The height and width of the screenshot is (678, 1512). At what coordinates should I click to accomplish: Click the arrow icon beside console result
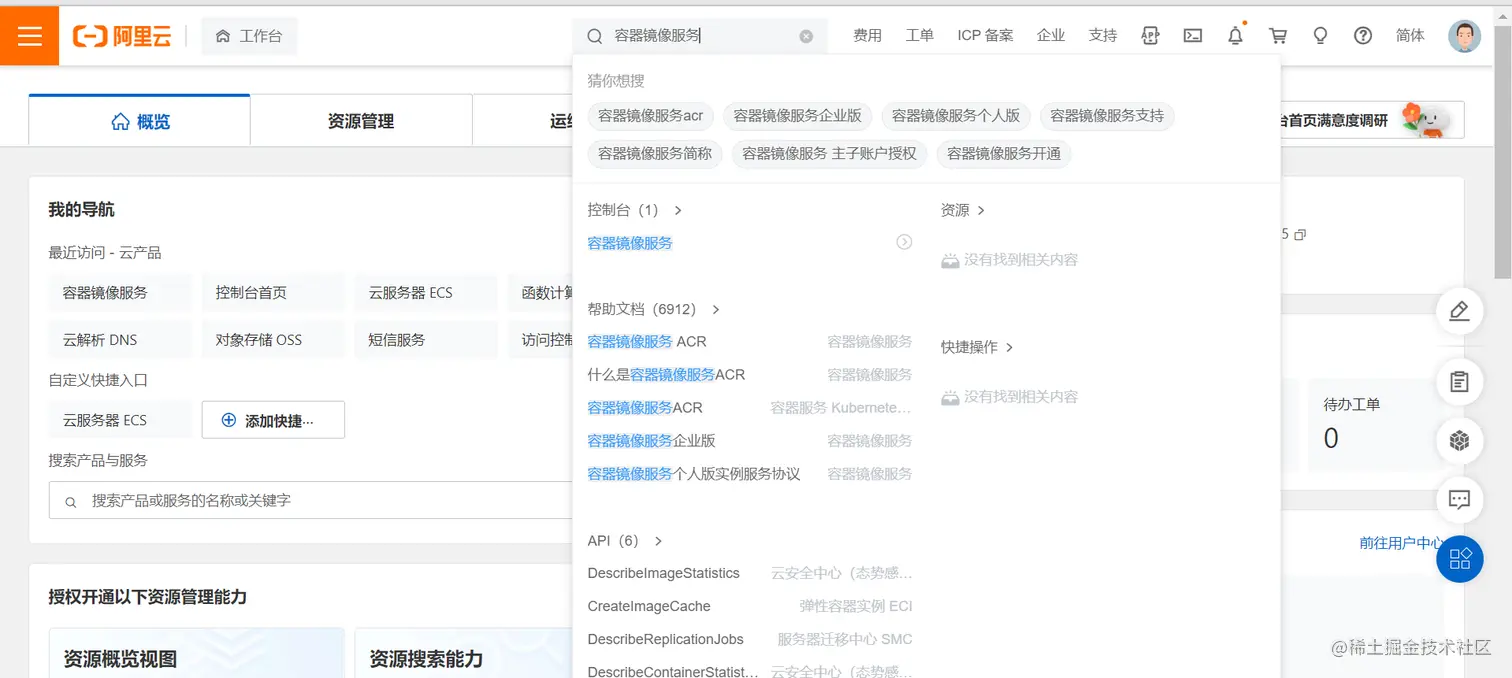click(x=904, y=242)
